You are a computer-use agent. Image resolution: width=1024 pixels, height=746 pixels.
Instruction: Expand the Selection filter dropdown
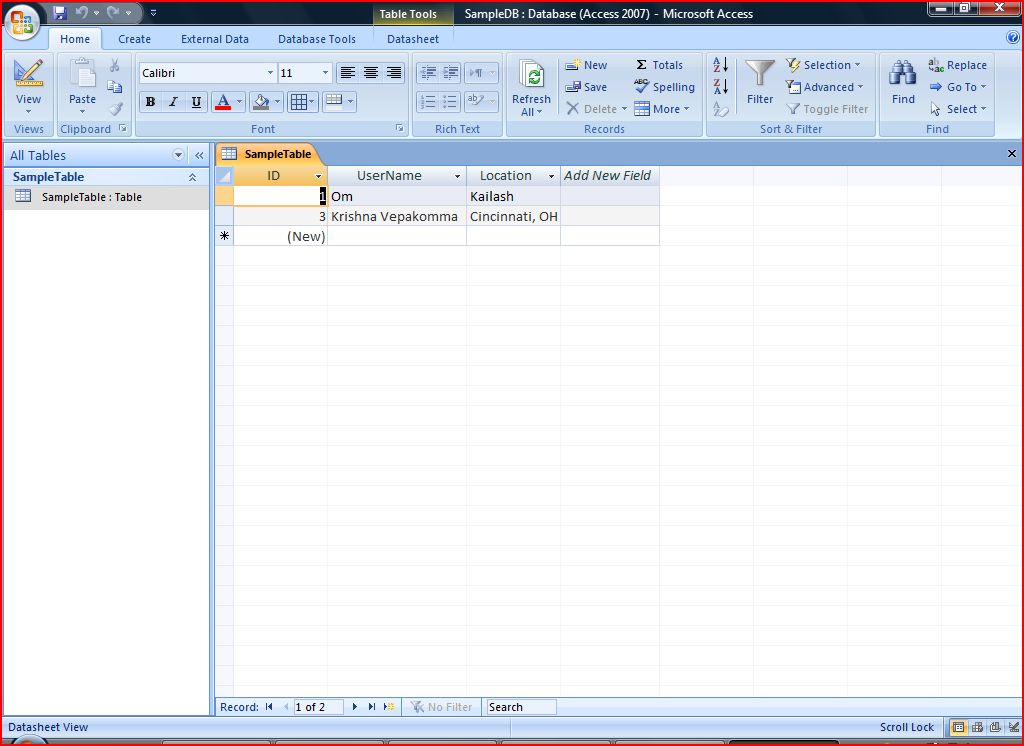(823, 65)
